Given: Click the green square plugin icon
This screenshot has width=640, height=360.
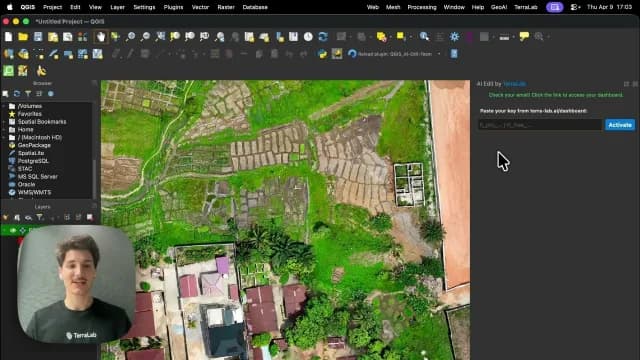Looking at the screenshot, I should tap(9, 71).
